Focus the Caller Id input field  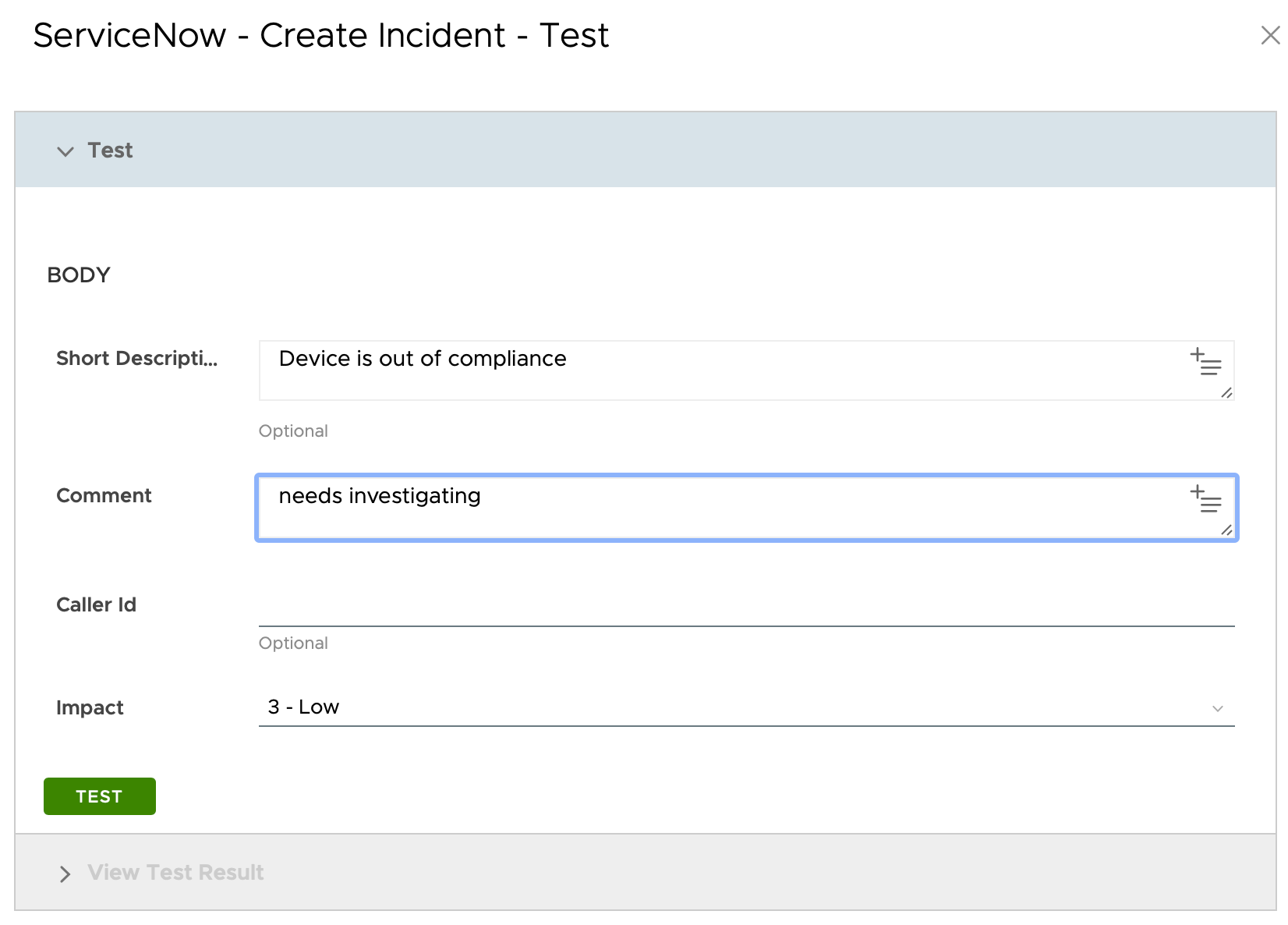point(745,607)
